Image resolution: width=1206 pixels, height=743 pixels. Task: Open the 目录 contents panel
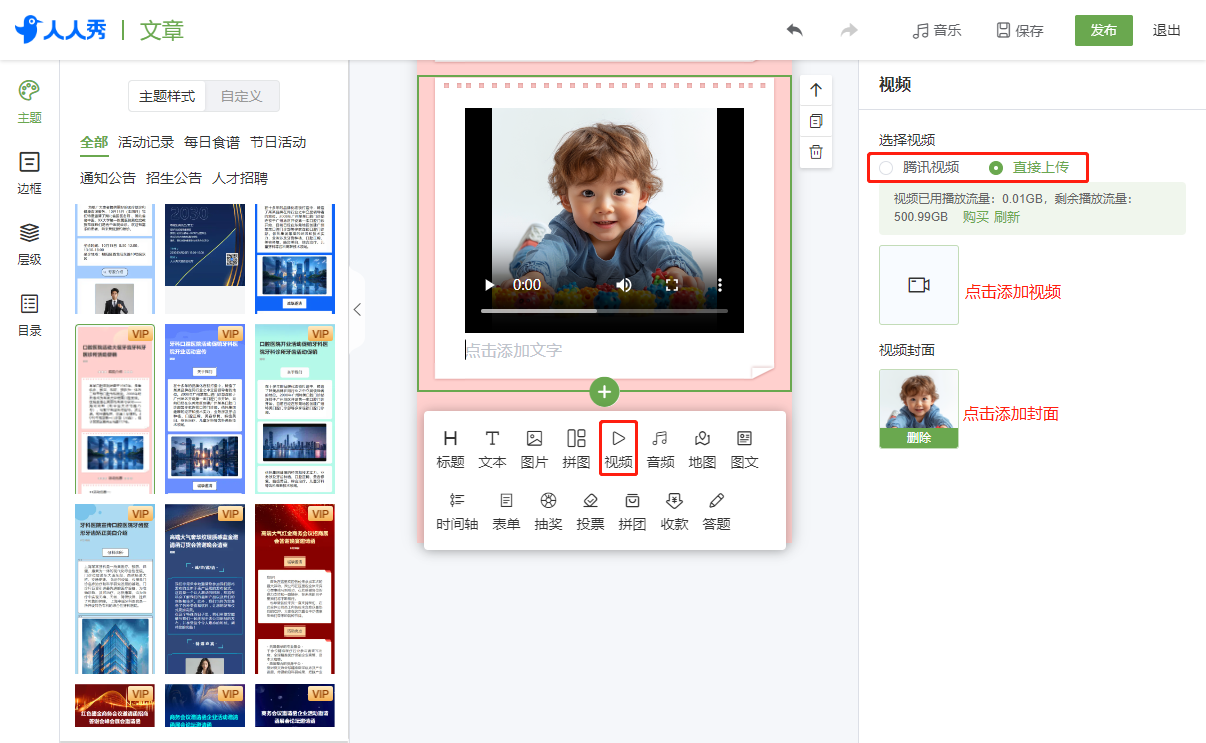click(30, 316)
